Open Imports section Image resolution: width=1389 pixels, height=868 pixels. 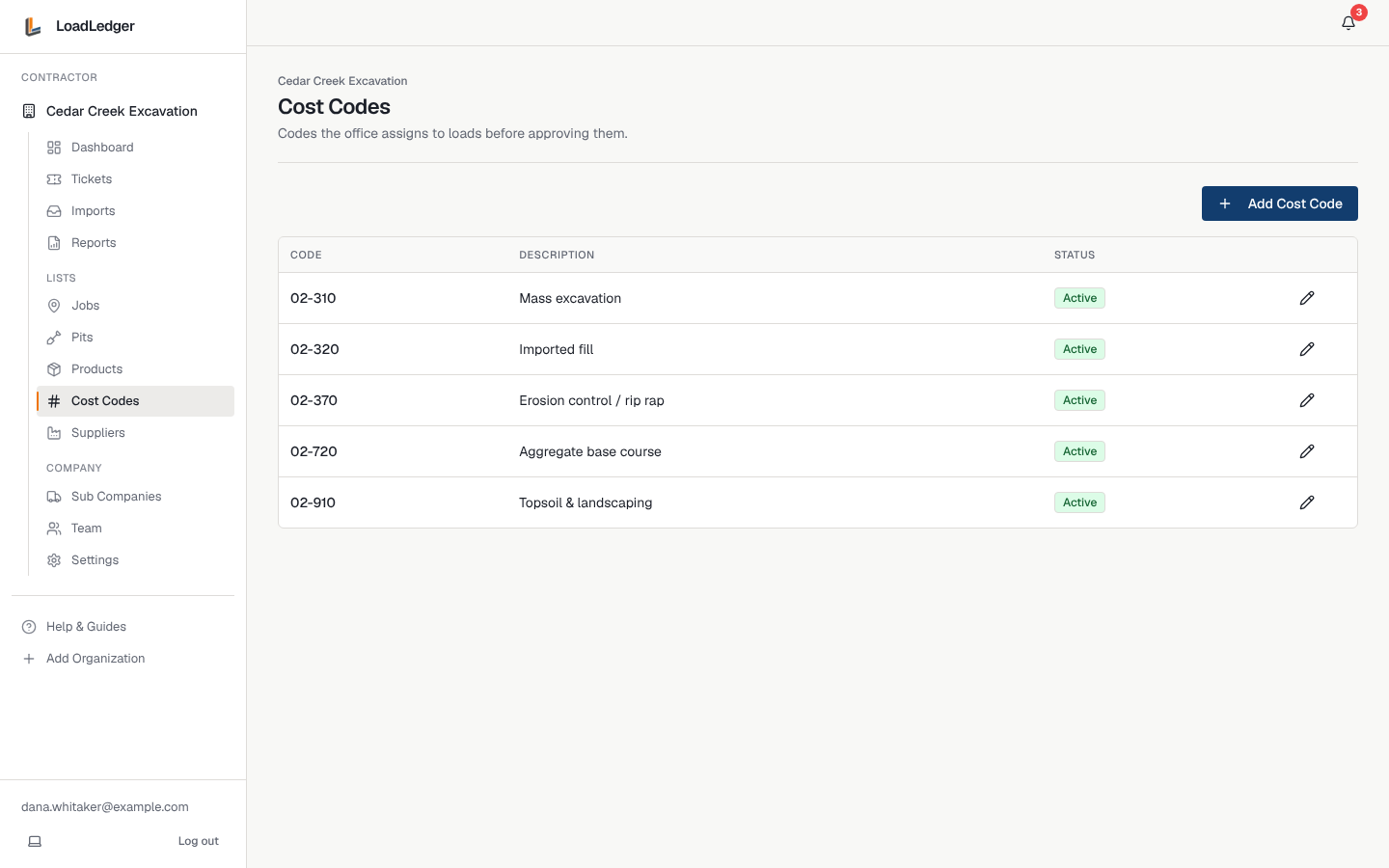(135, 211)
